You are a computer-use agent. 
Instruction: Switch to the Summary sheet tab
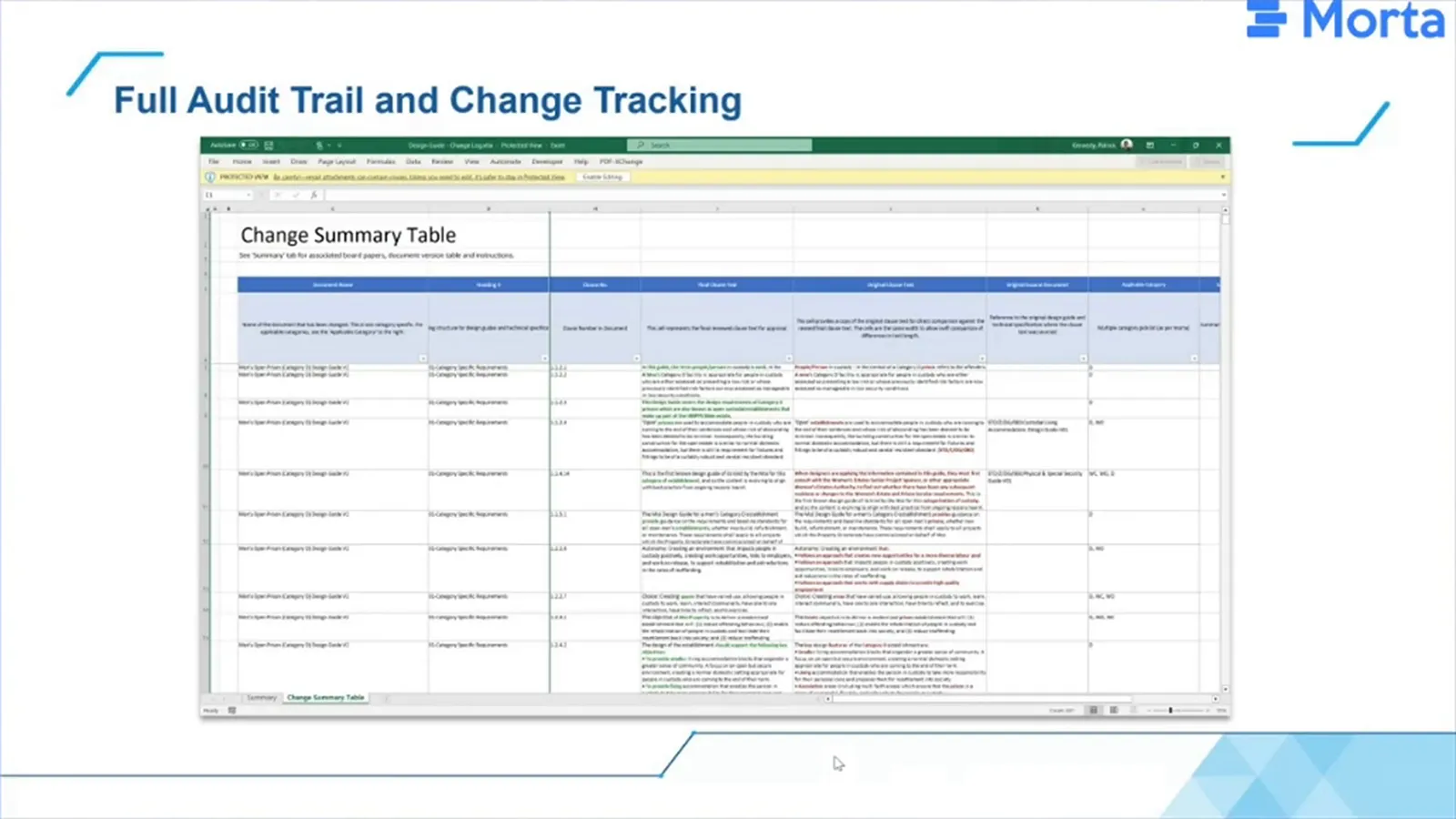261,697
